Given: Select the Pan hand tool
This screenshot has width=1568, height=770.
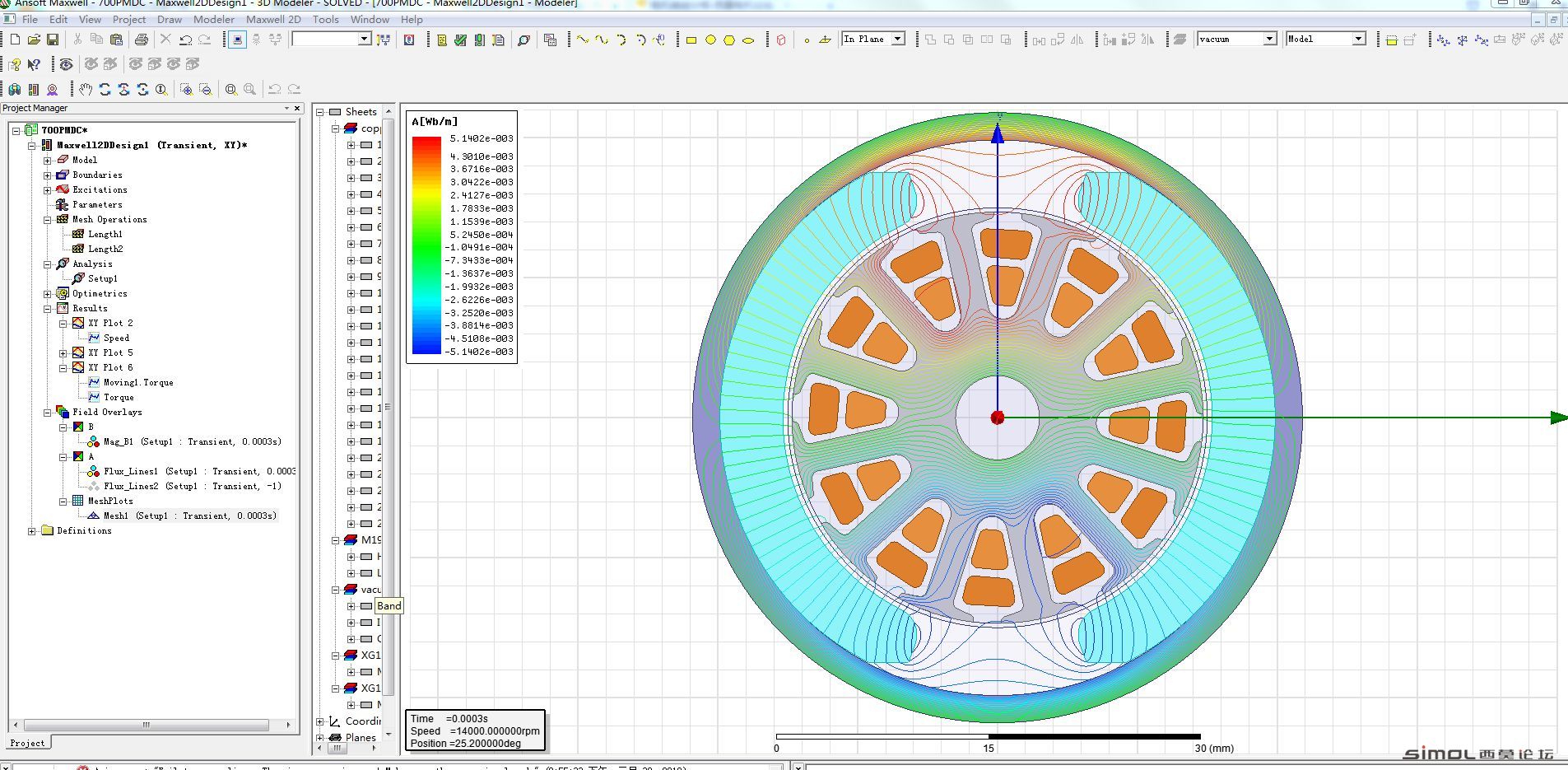Looking at the screenshot, I should [x=86, y=89].
